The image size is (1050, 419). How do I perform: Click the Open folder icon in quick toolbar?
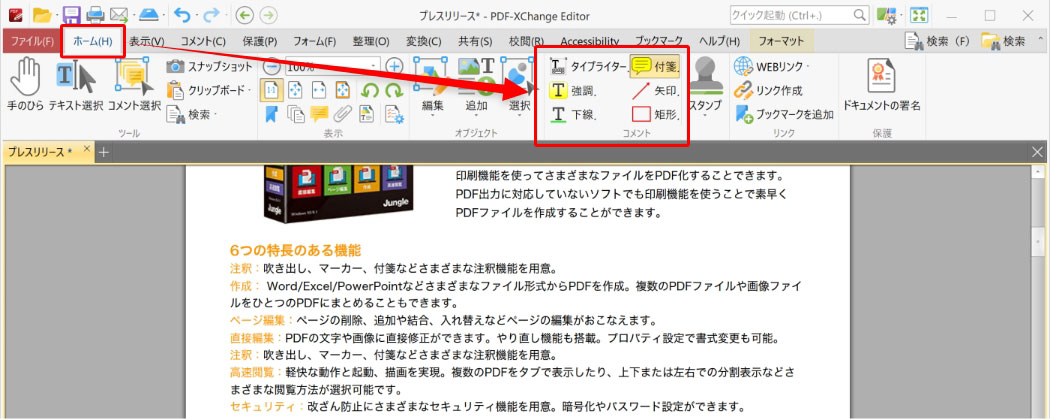[x=42, y=14]
